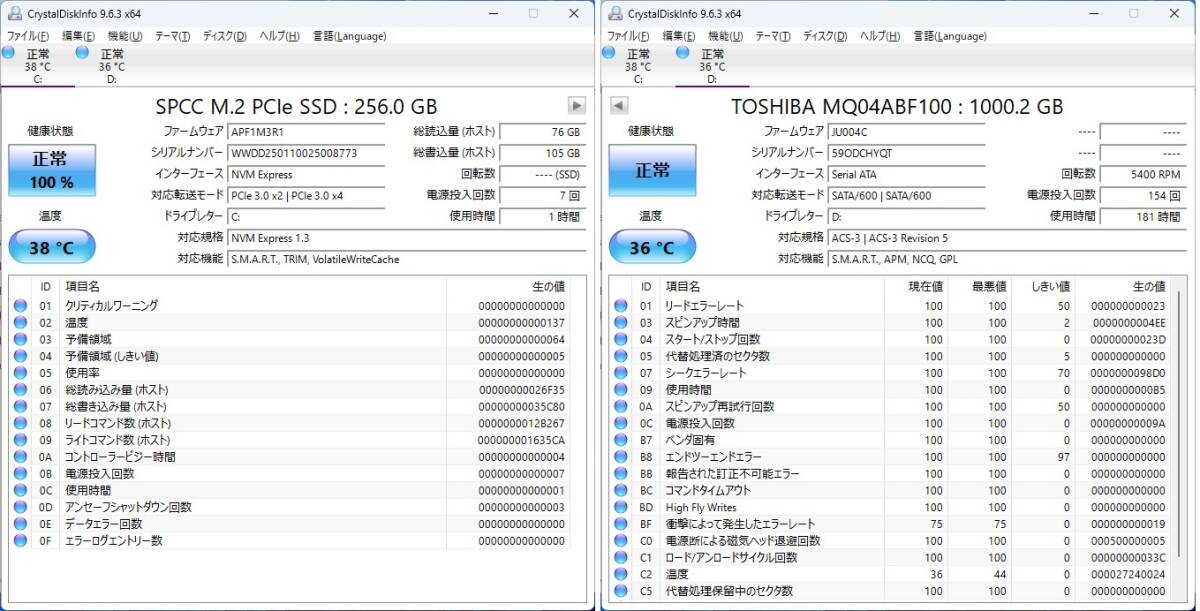The width and height of the screenshot is (1200, 611).
Task: Select the D: disk status orb in TOSHIBA window
Action: pos(683,52)
